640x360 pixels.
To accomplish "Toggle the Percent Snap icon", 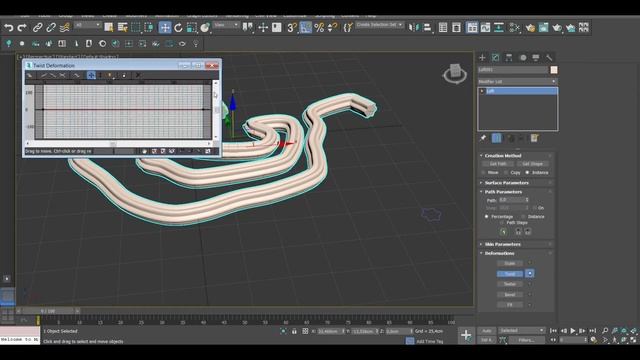I will click(x=319, y=27).
